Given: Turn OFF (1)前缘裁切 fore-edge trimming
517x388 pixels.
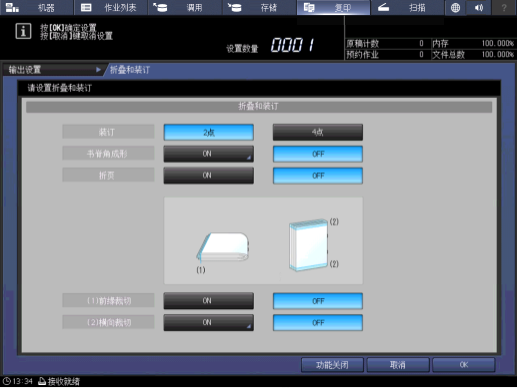Looking at the screenshot, I should pos(318,301).
